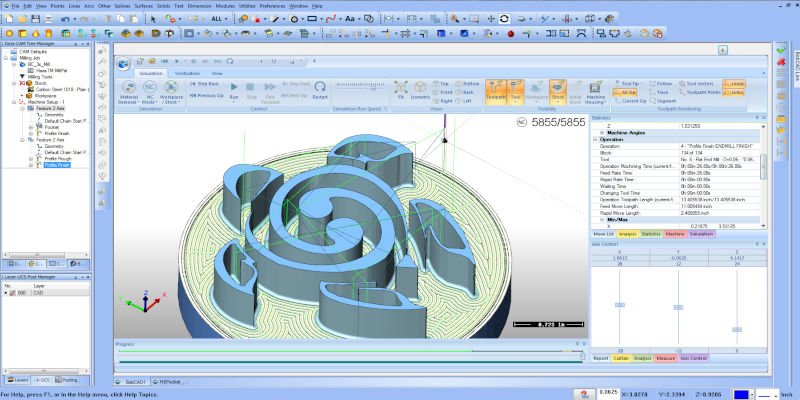800x400 pixels.
Task: Create a sphere with the sphere primitive icon
Action: point(9,34)
